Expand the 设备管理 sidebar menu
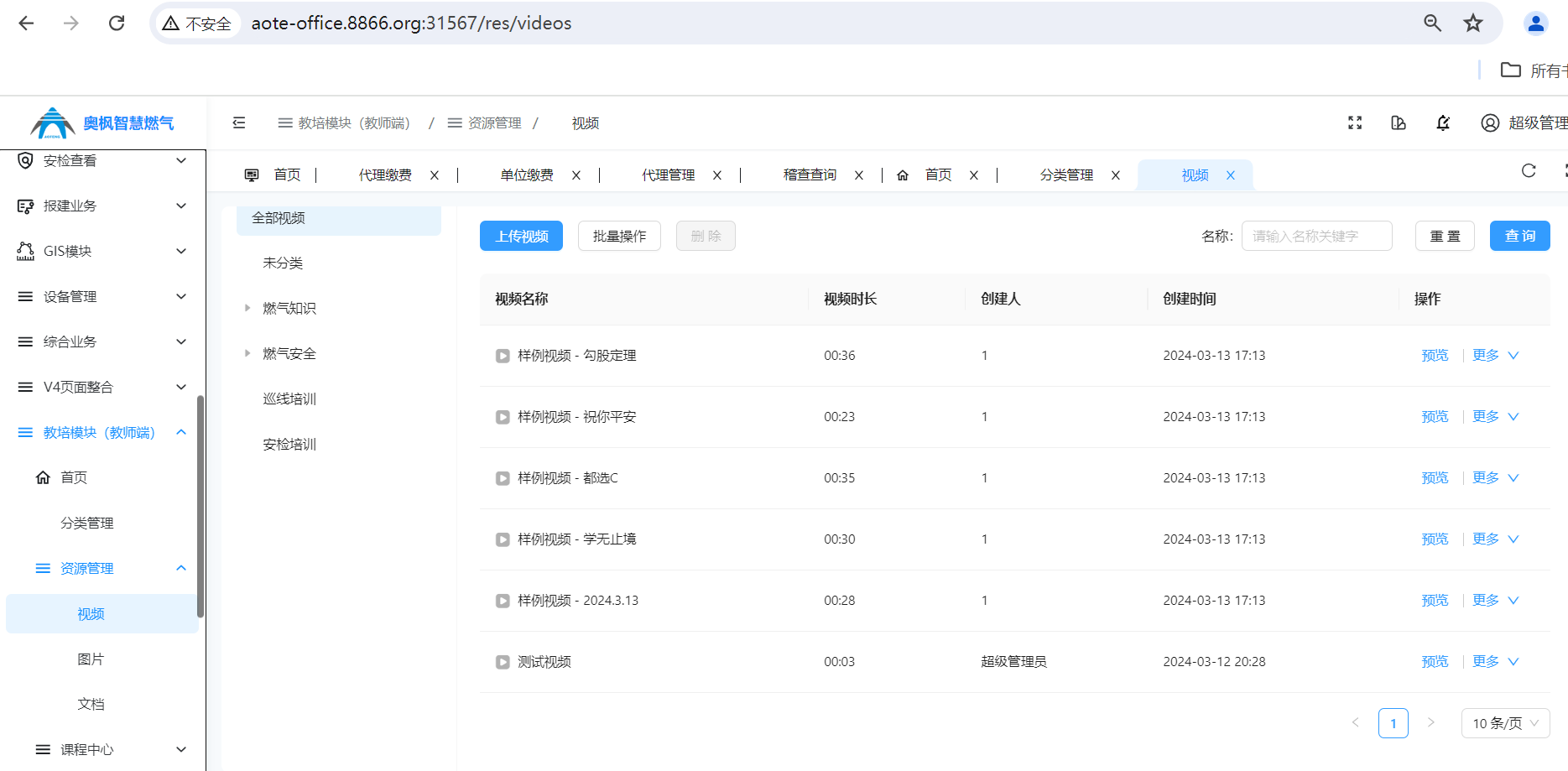The image size is (1568, 771). 181,296
